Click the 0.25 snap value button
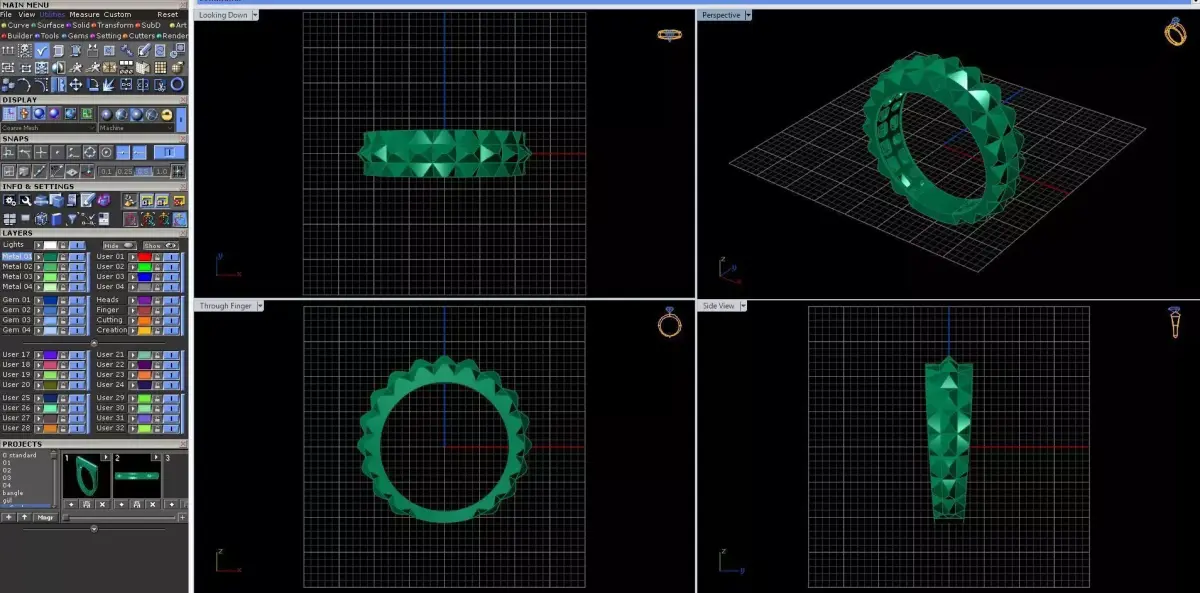 (125, 171)
